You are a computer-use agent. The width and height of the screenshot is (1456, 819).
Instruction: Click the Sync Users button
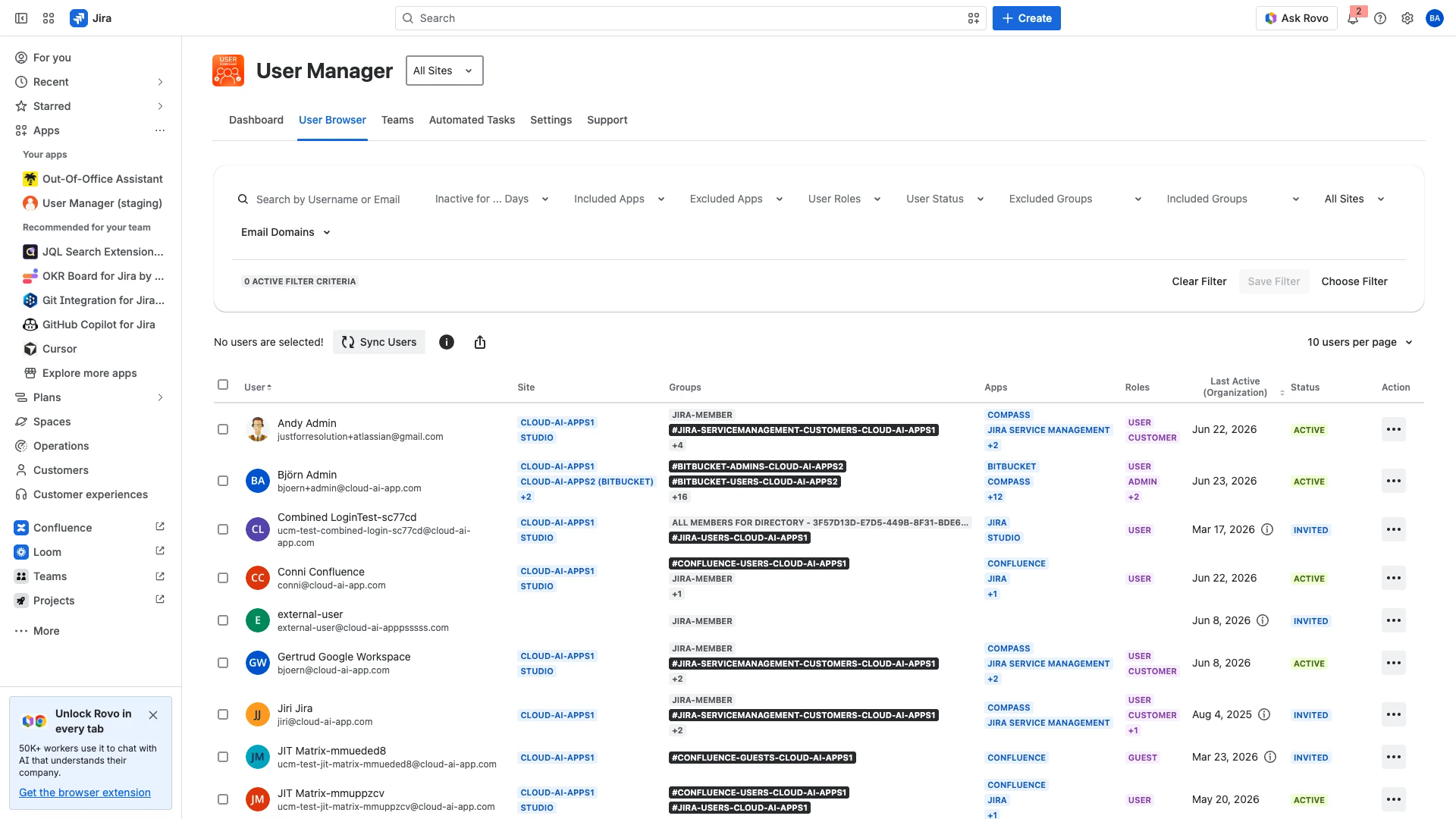click(379, 342)
